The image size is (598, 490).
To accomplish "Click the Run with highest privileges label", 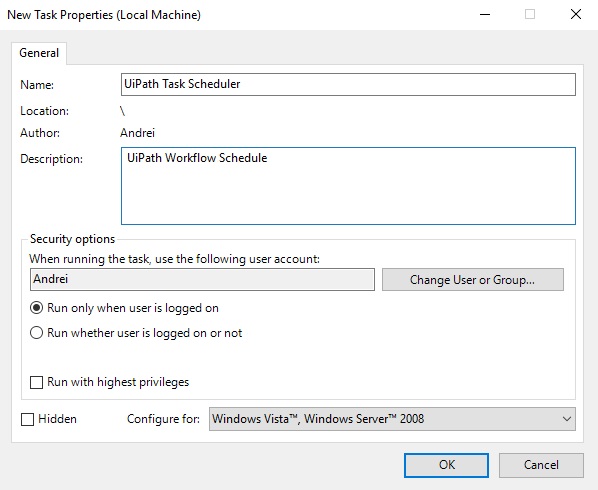I will (x=118, y=382).
